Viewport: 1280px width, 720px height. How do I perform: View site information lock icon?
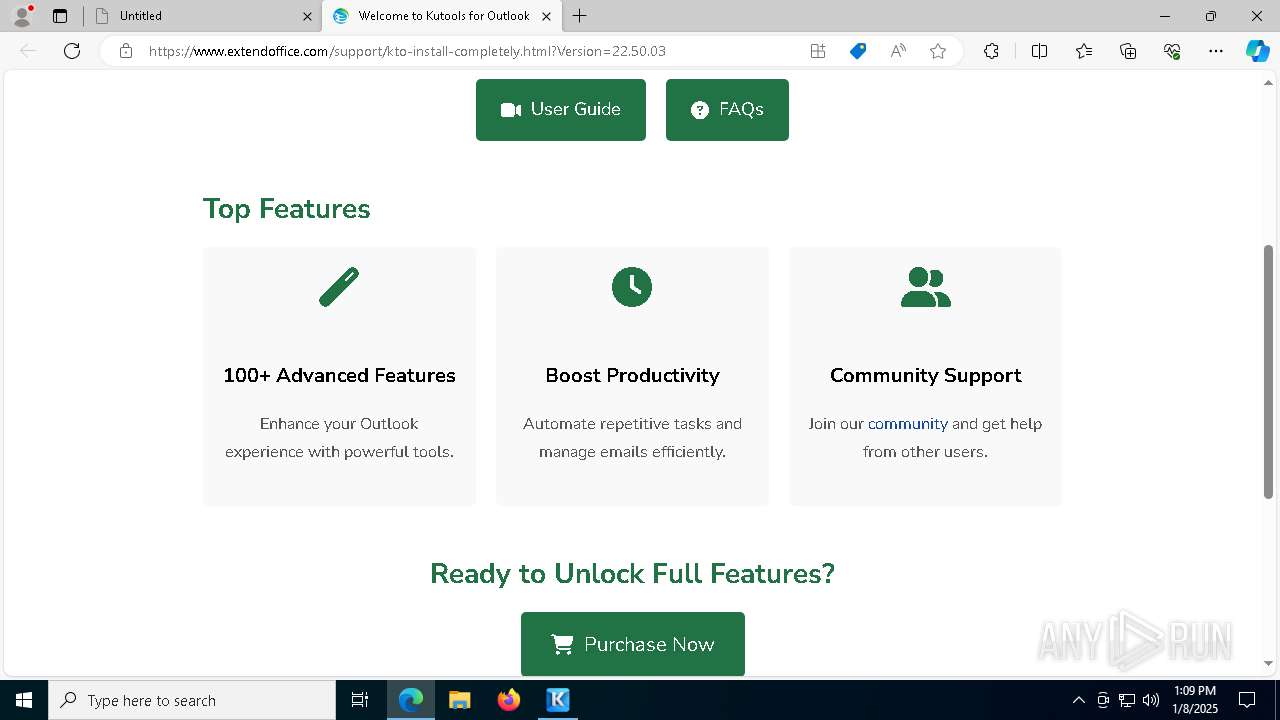pyautogui.click(x=126, y=51)
